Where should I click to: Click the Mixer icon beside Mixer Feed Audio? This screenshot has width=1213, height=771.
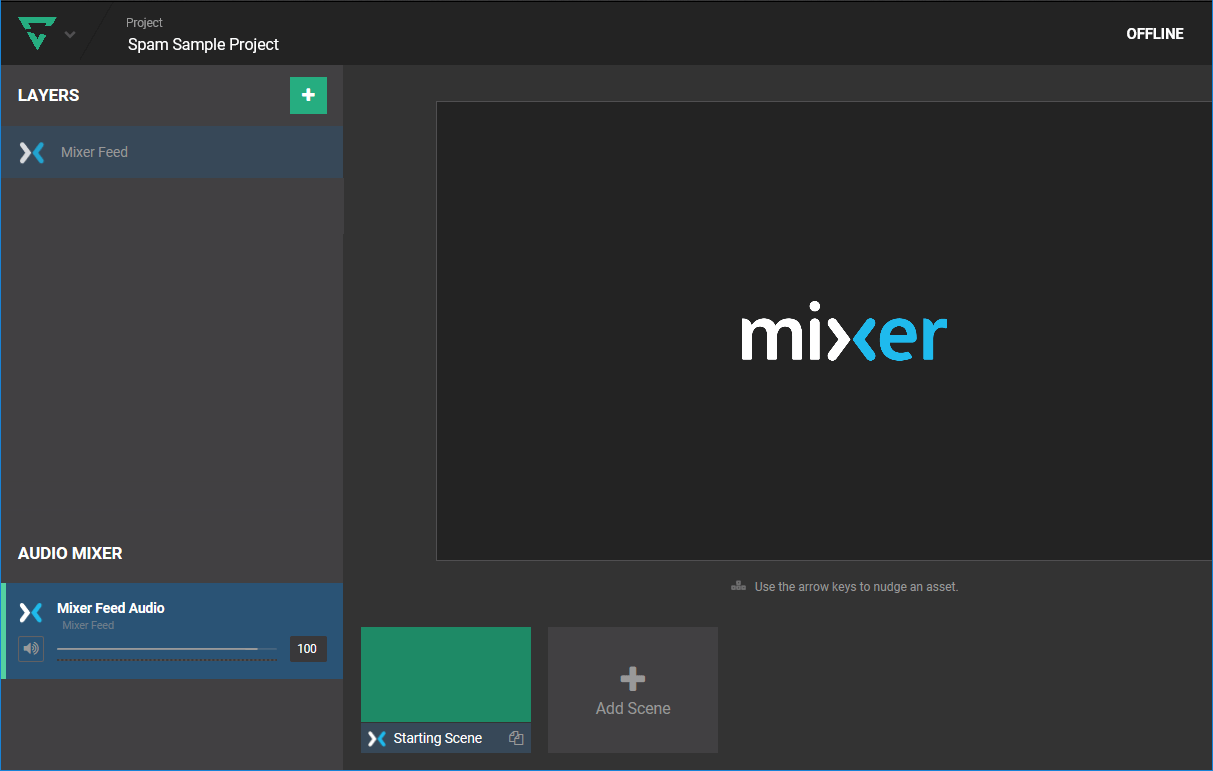click(x=31, y=612)
